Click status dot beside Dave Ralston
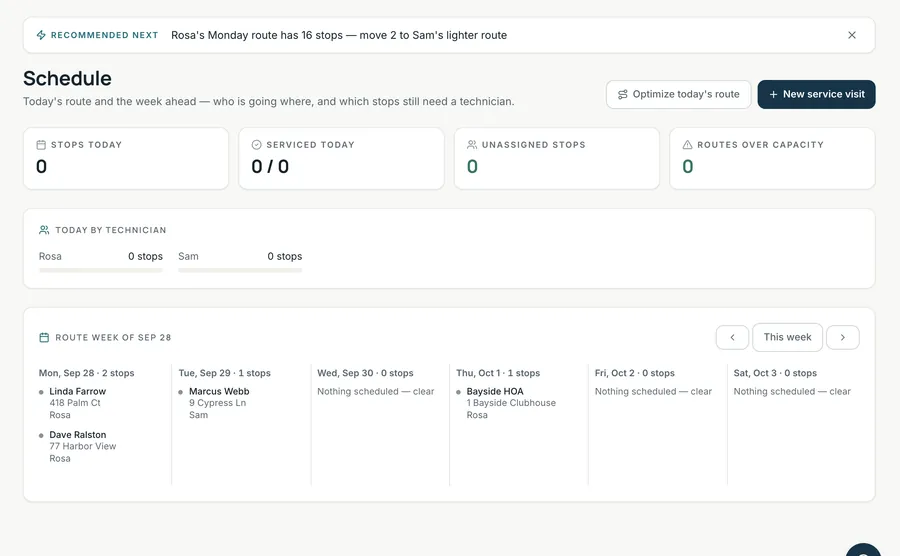This screenshot has height=556, width=900. pos(41,436)
